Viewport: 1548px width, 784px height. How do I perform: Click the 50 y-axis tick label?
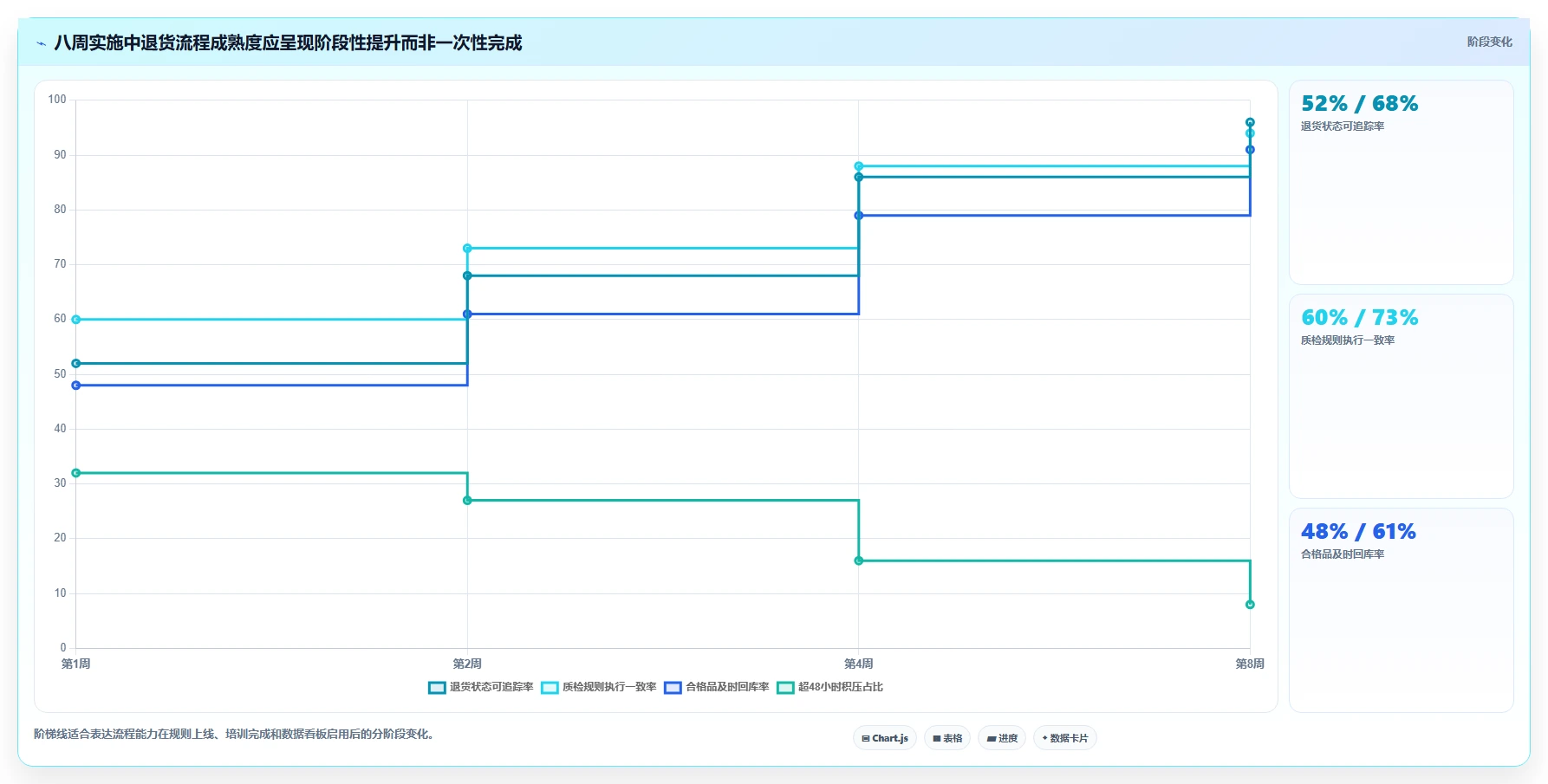click(x=60, y=374)
